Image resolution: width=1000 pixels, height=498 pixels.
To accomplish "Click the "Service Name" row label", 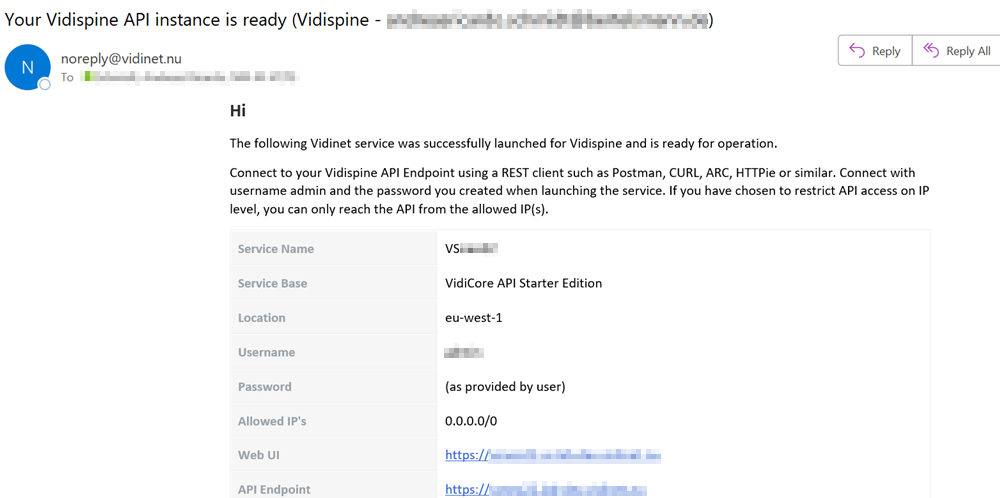I will 276,249.
